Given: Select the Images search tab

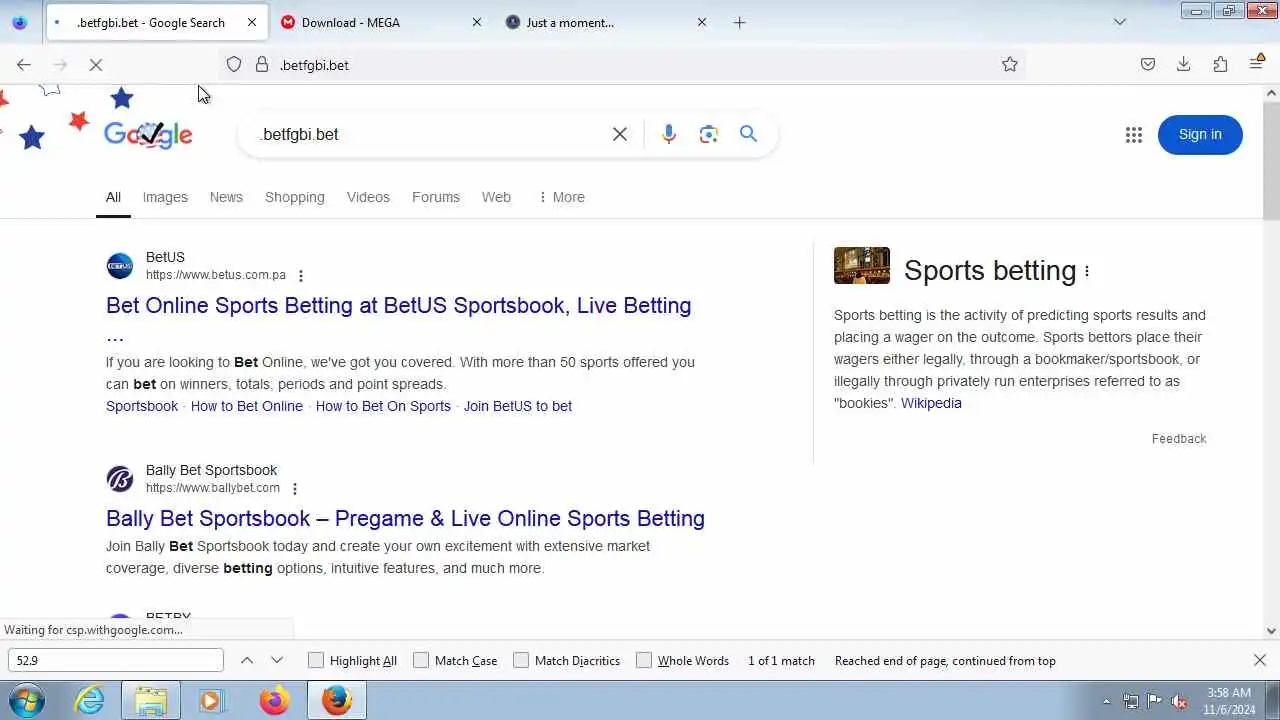Looking at the screenshot, I should 165,197.
